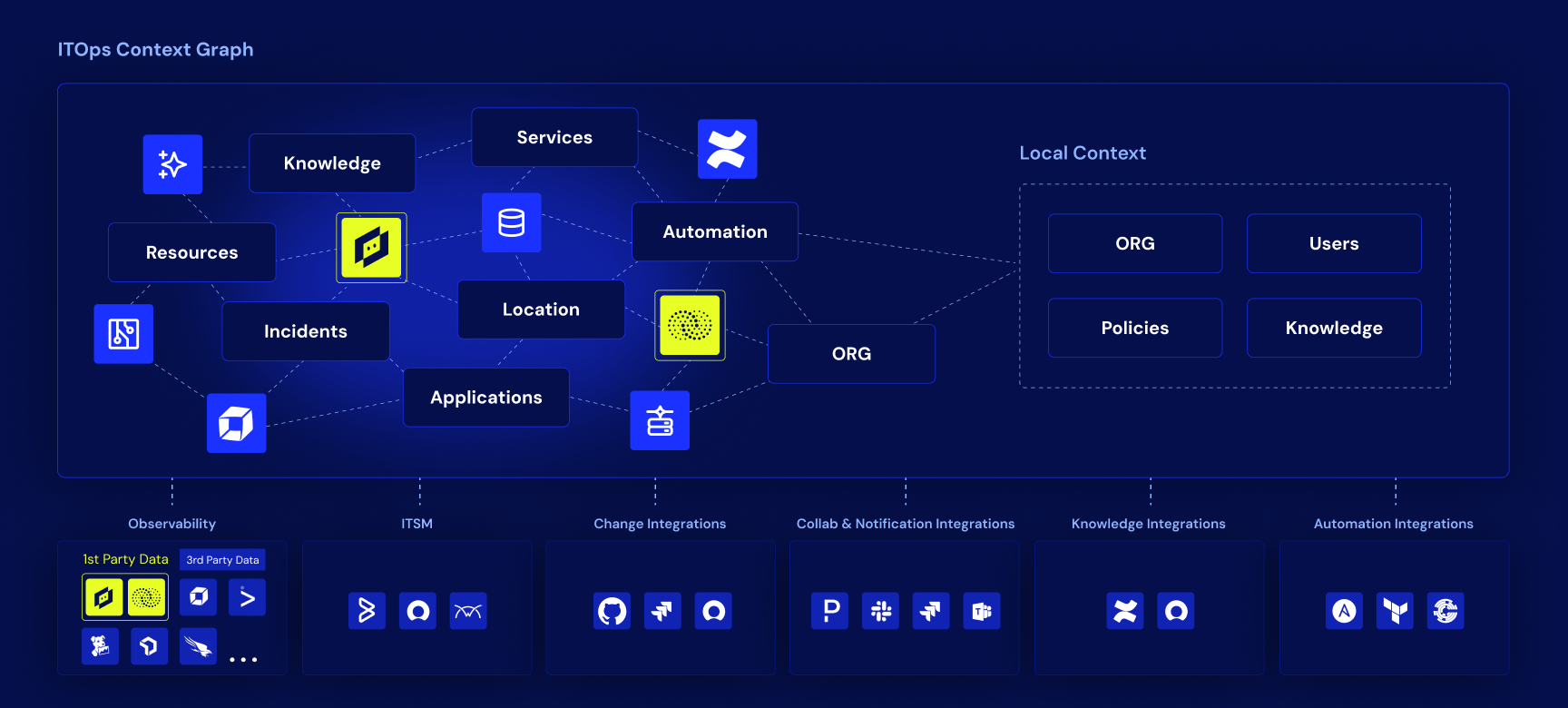Click the Jira icon in Change Integrations
The width and height of the screenshot is (1568, 708).
tap(662, 611)
